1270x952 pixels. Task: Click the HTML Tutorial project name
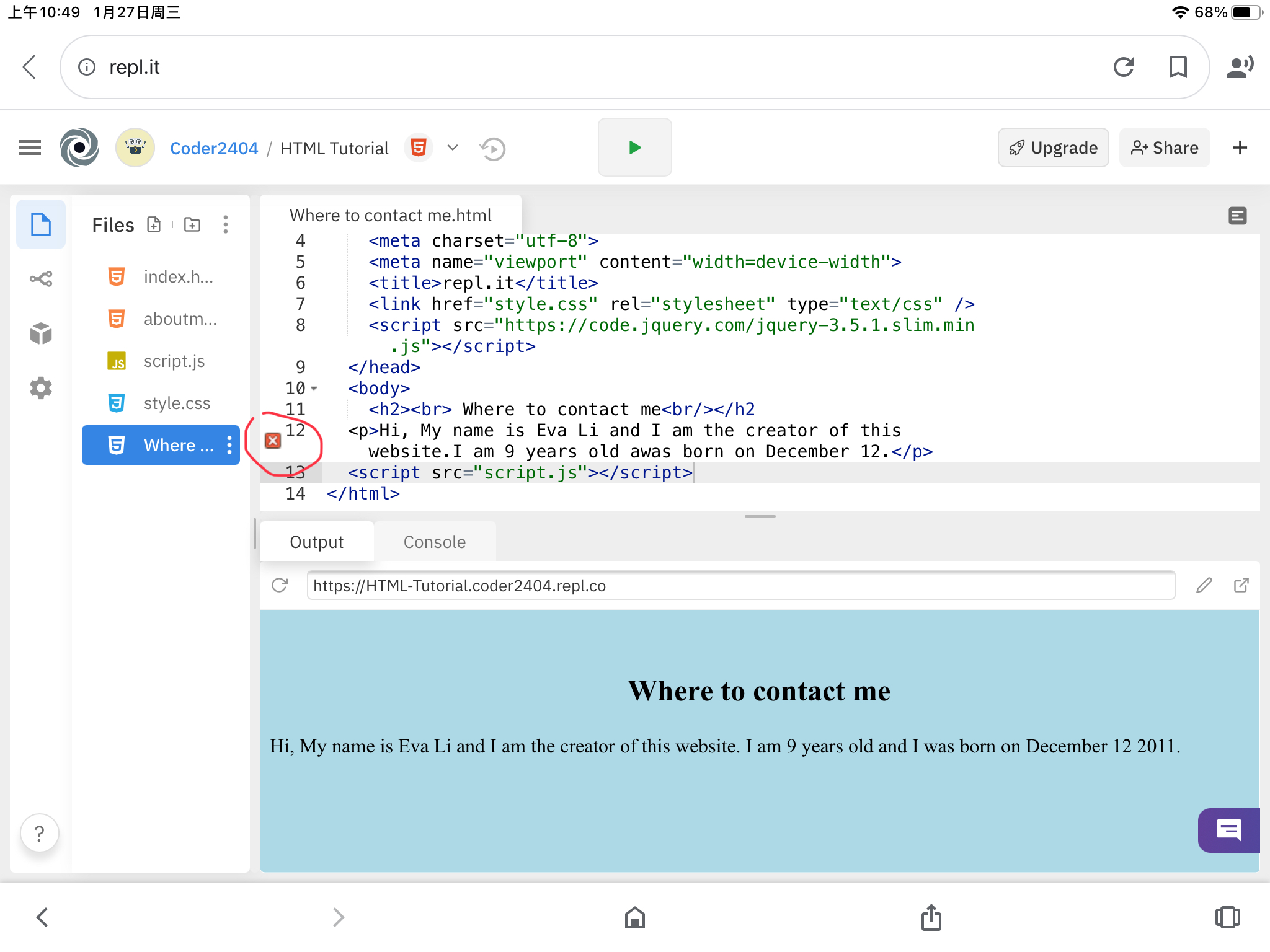pyautogui.click(x=335, y=148)
